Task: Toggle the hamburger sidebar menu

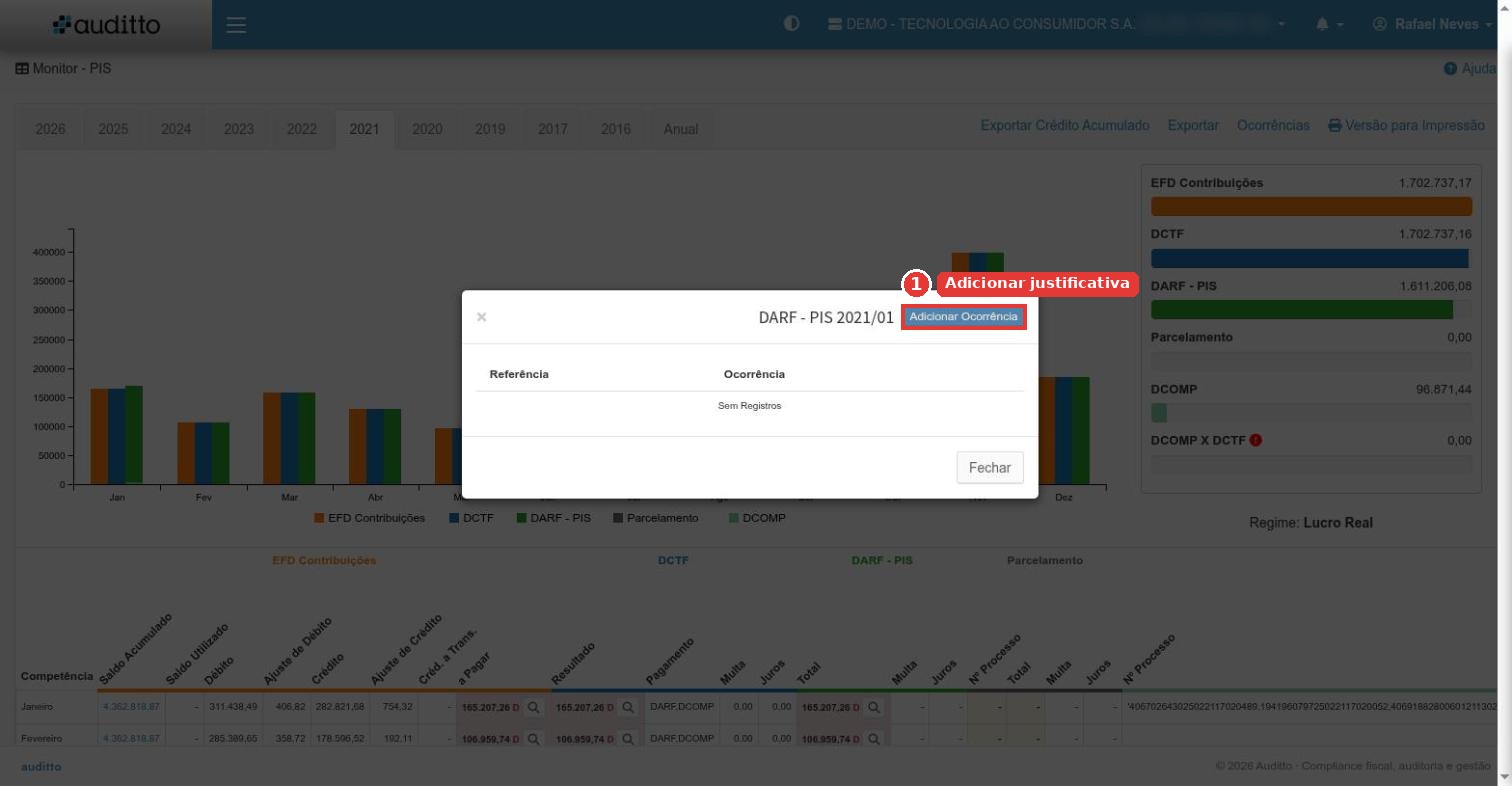Action: [236, 25]
